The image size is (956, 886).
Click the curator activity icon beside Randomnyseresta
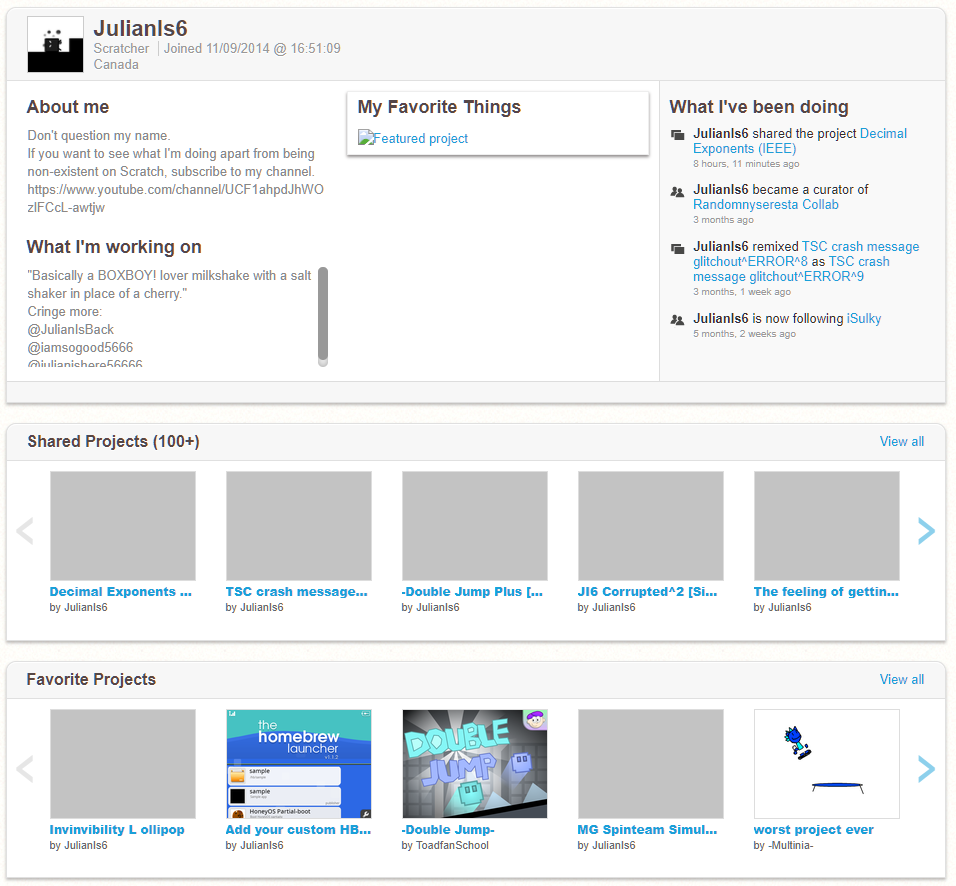pos(678,191)
